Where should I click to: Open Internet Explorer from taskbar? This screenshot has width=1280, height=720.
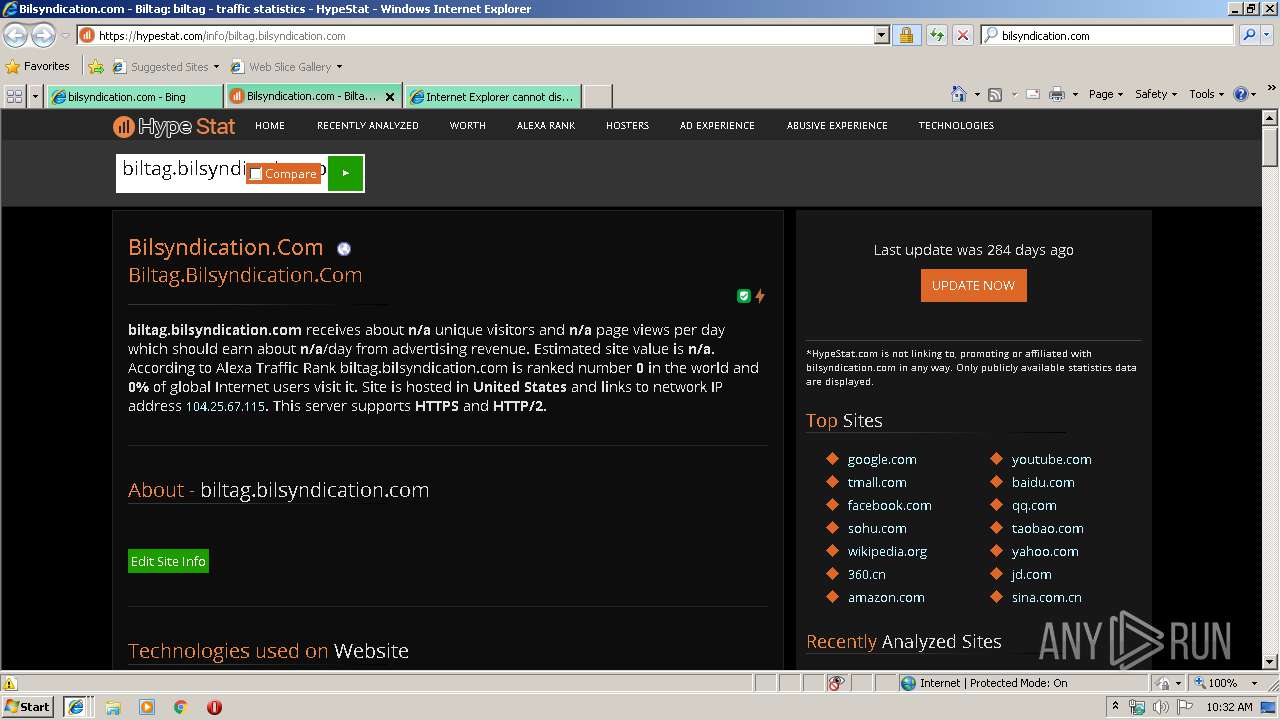[x=75, y=706]
